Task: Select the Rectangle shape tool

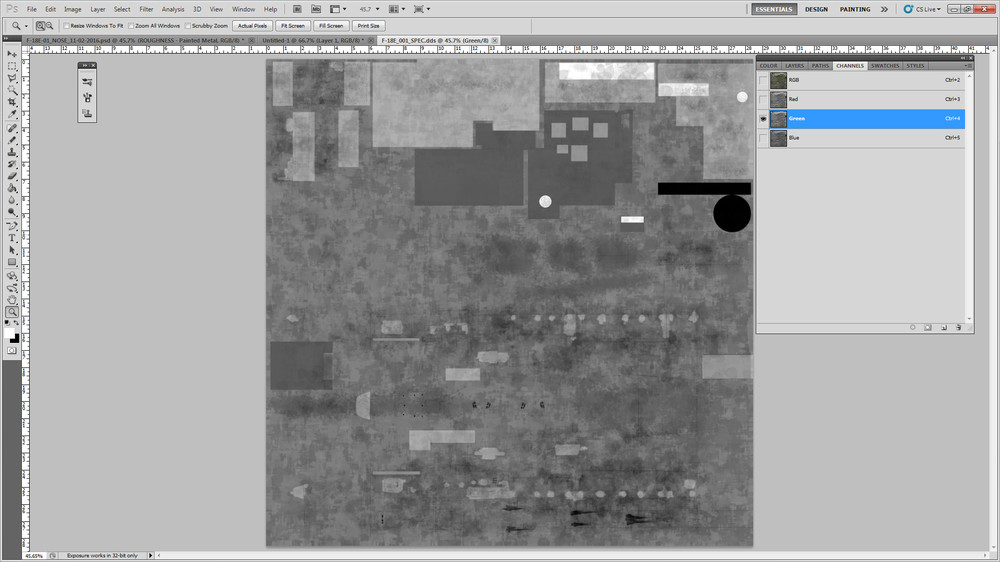Action: [x=12, y=263]
